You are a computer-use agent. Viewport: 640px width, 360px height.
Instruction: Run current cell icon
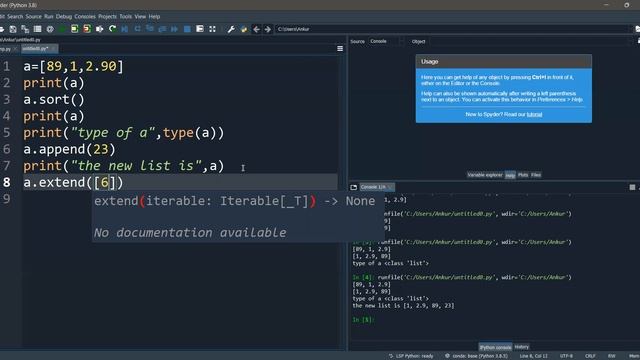point(75,29)
